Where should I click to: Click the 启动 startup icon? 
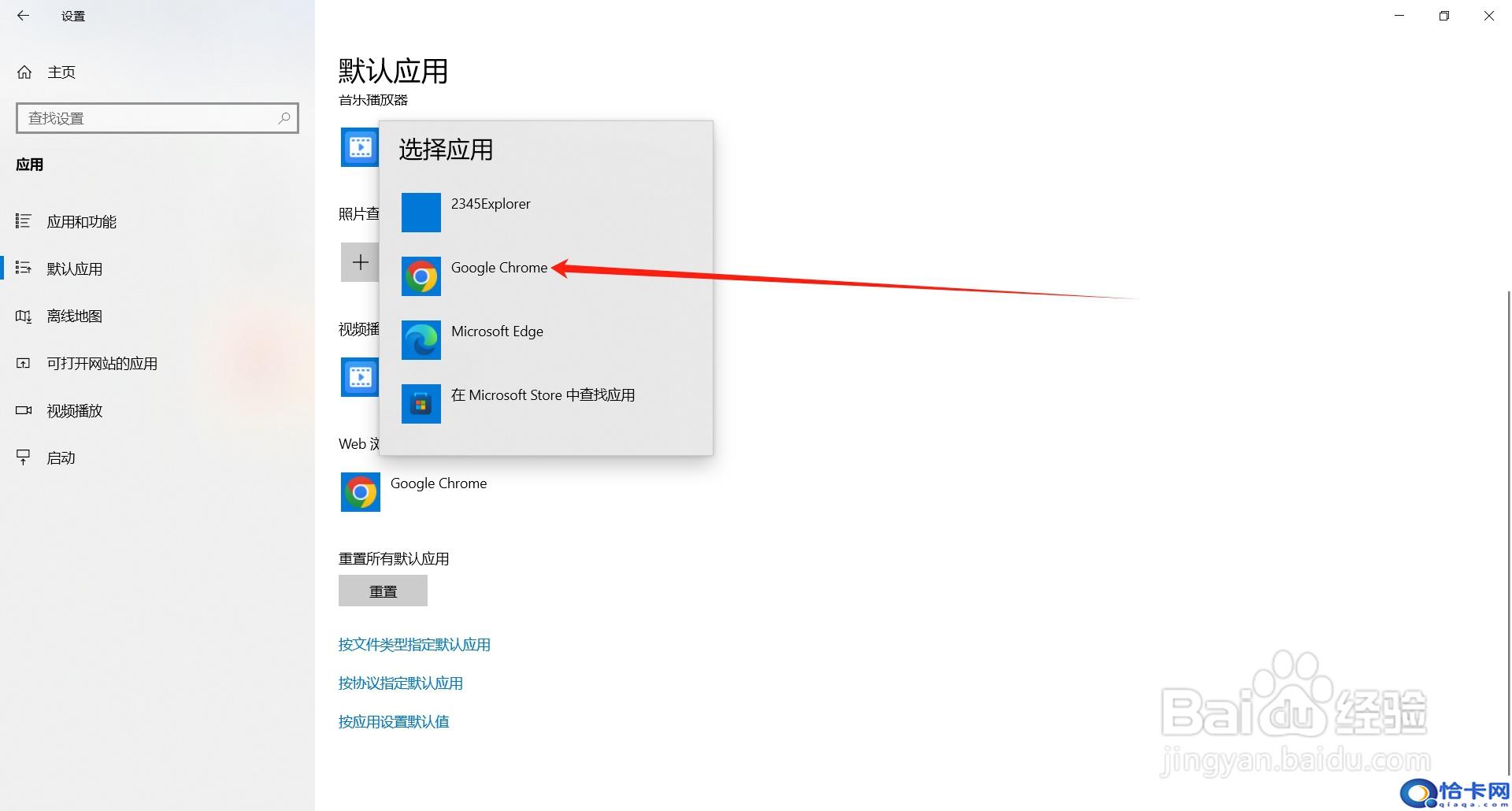coord(24,457)
